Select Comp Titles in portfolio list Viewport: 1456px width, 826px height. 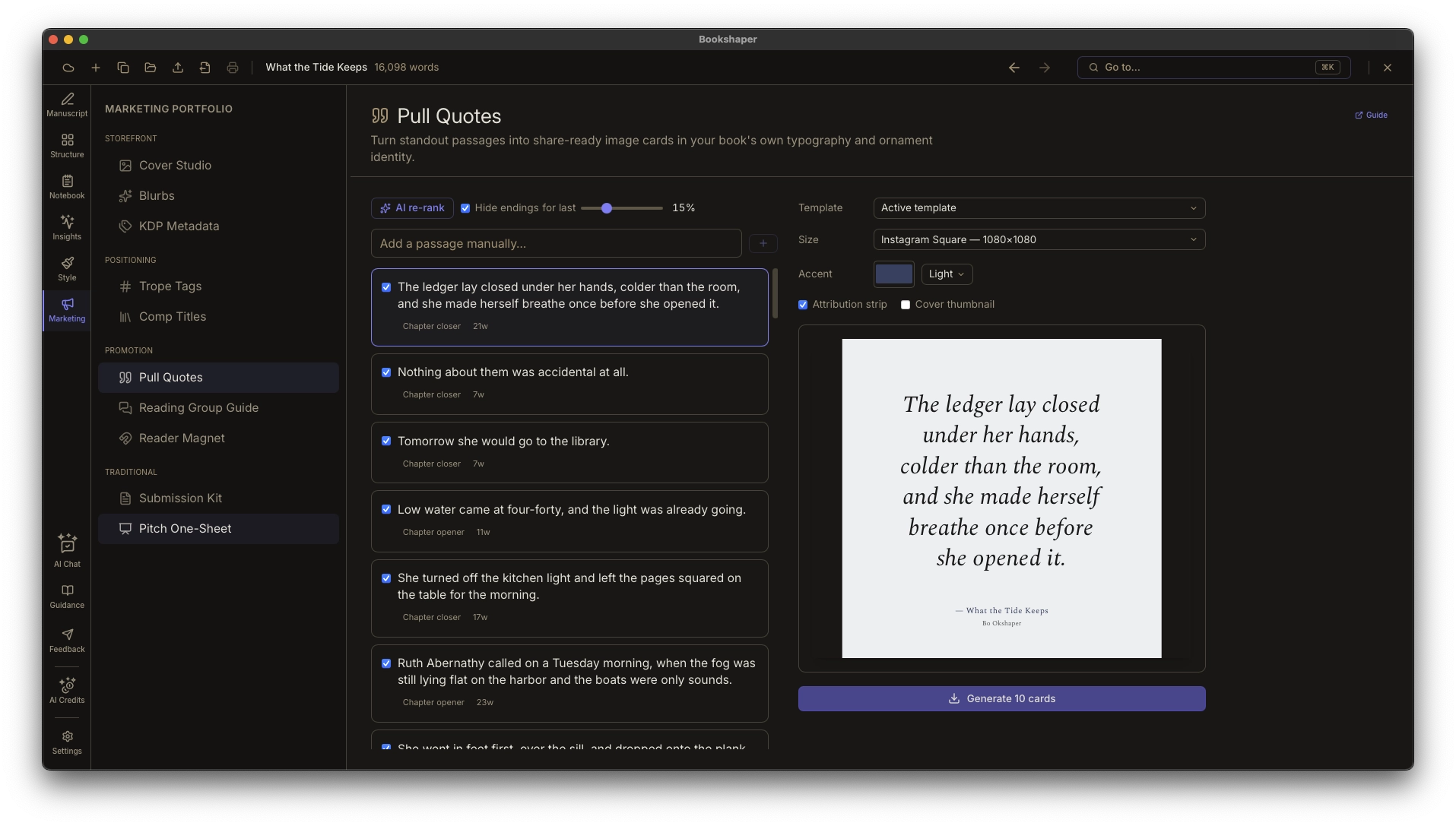(218, 317)
